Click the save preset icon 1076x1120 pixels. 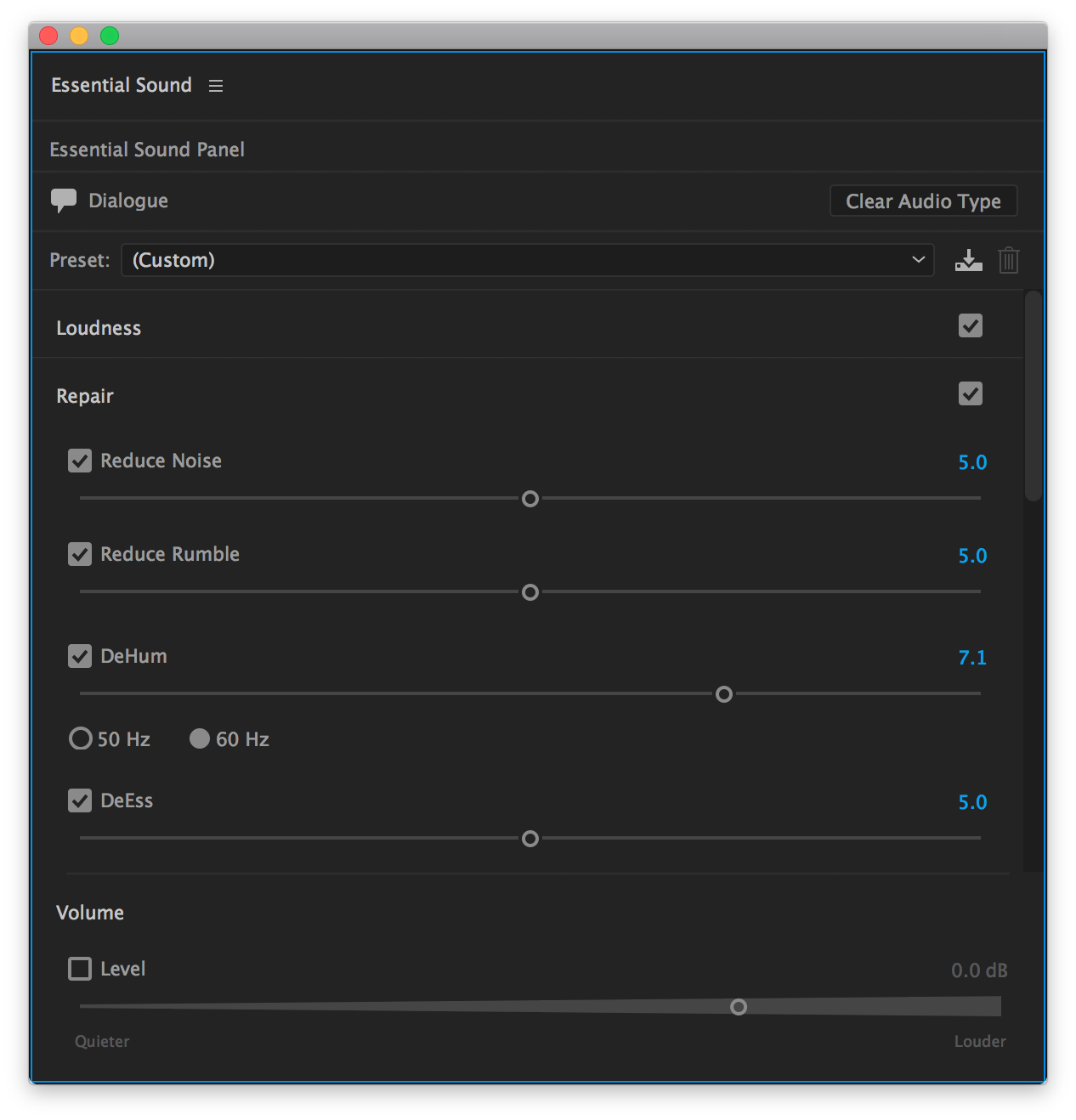[x=968, y=260]
